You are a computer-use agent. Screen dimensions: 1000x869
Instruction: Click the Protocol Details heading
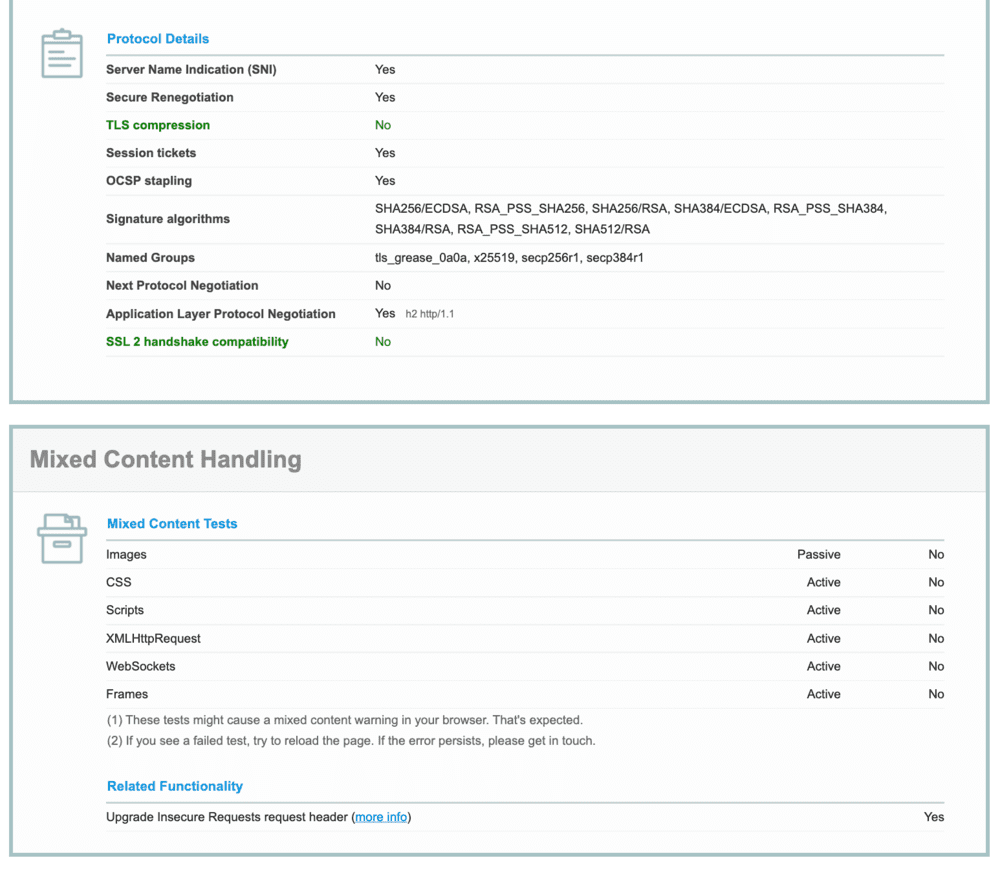tap(158, 39)
